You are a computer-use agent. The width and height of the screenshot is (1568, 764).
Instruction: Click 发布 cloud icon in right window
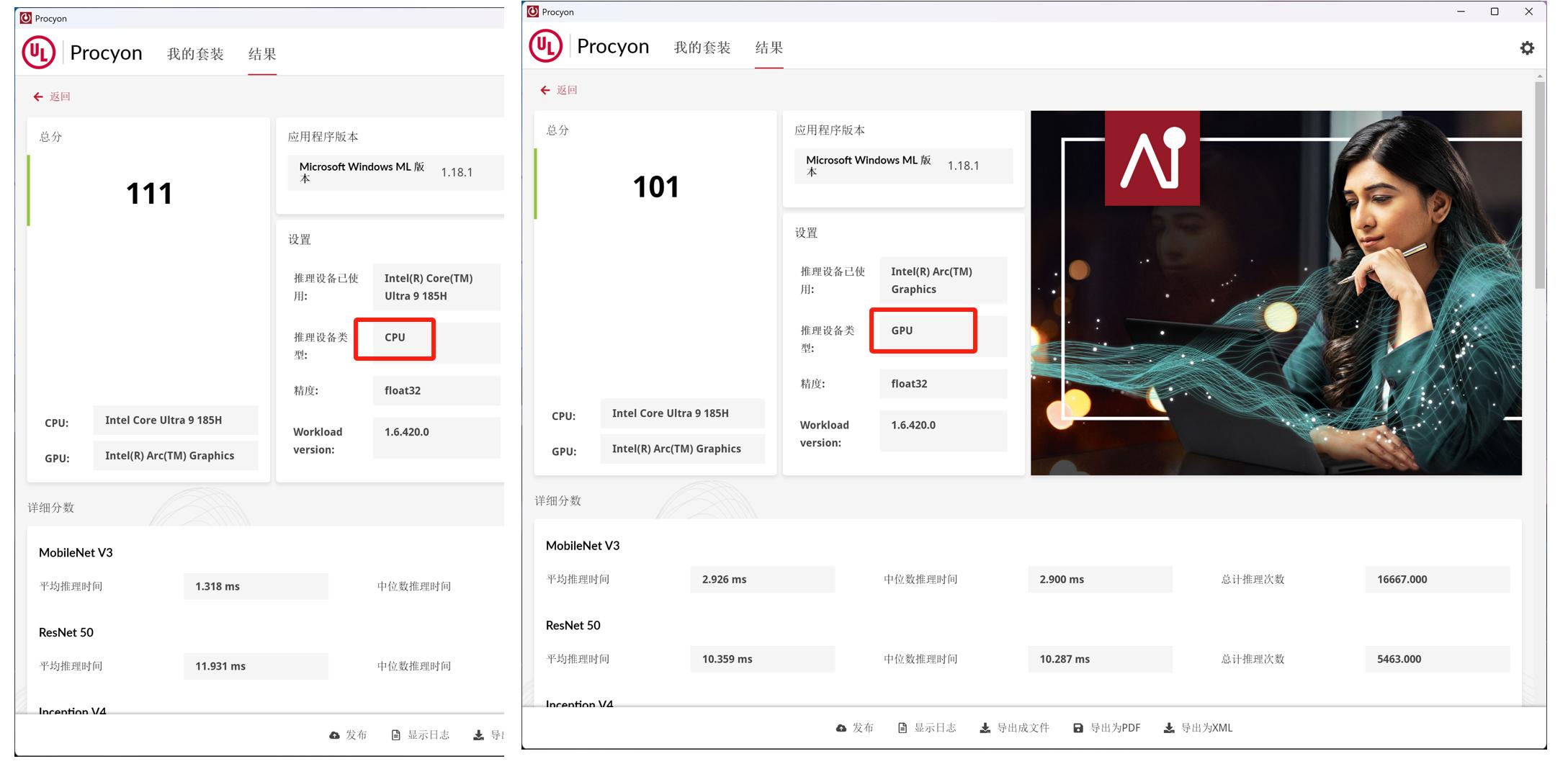click(x=841, y=728)
